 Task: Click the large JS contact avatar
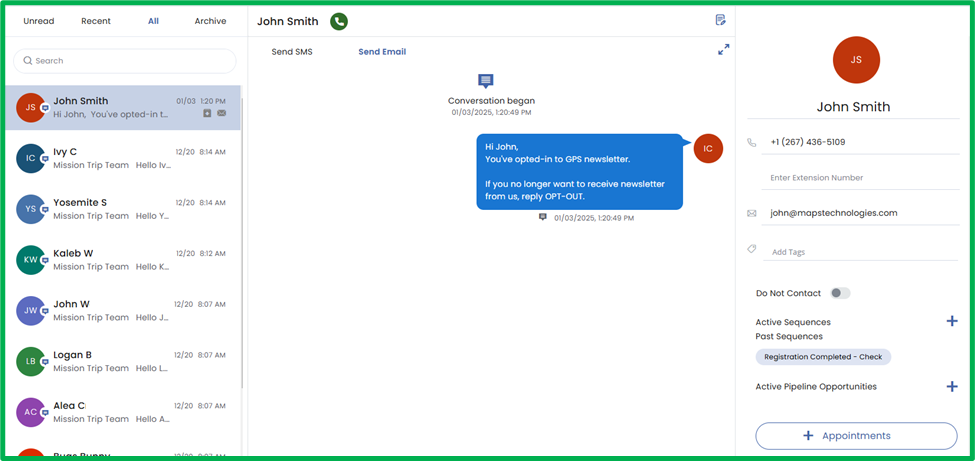(x=856, y=60)
